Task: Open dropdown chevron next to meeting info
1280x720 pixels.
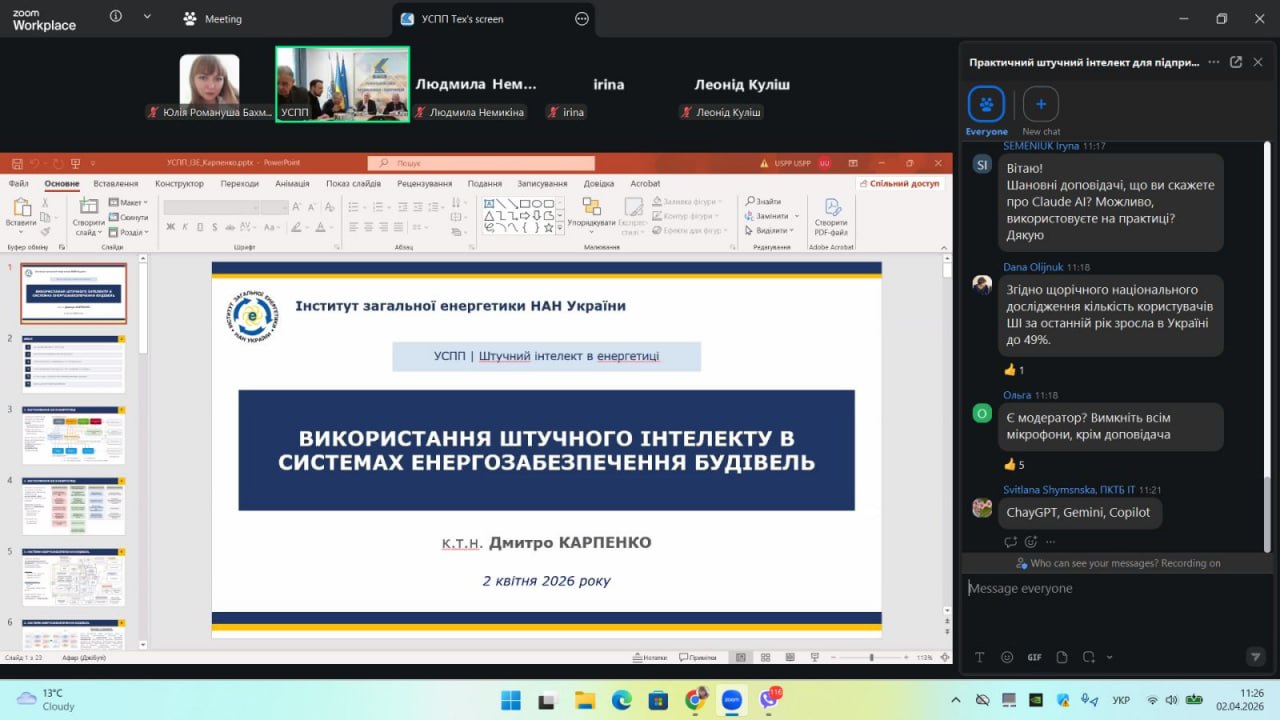Action: point(147,17)
